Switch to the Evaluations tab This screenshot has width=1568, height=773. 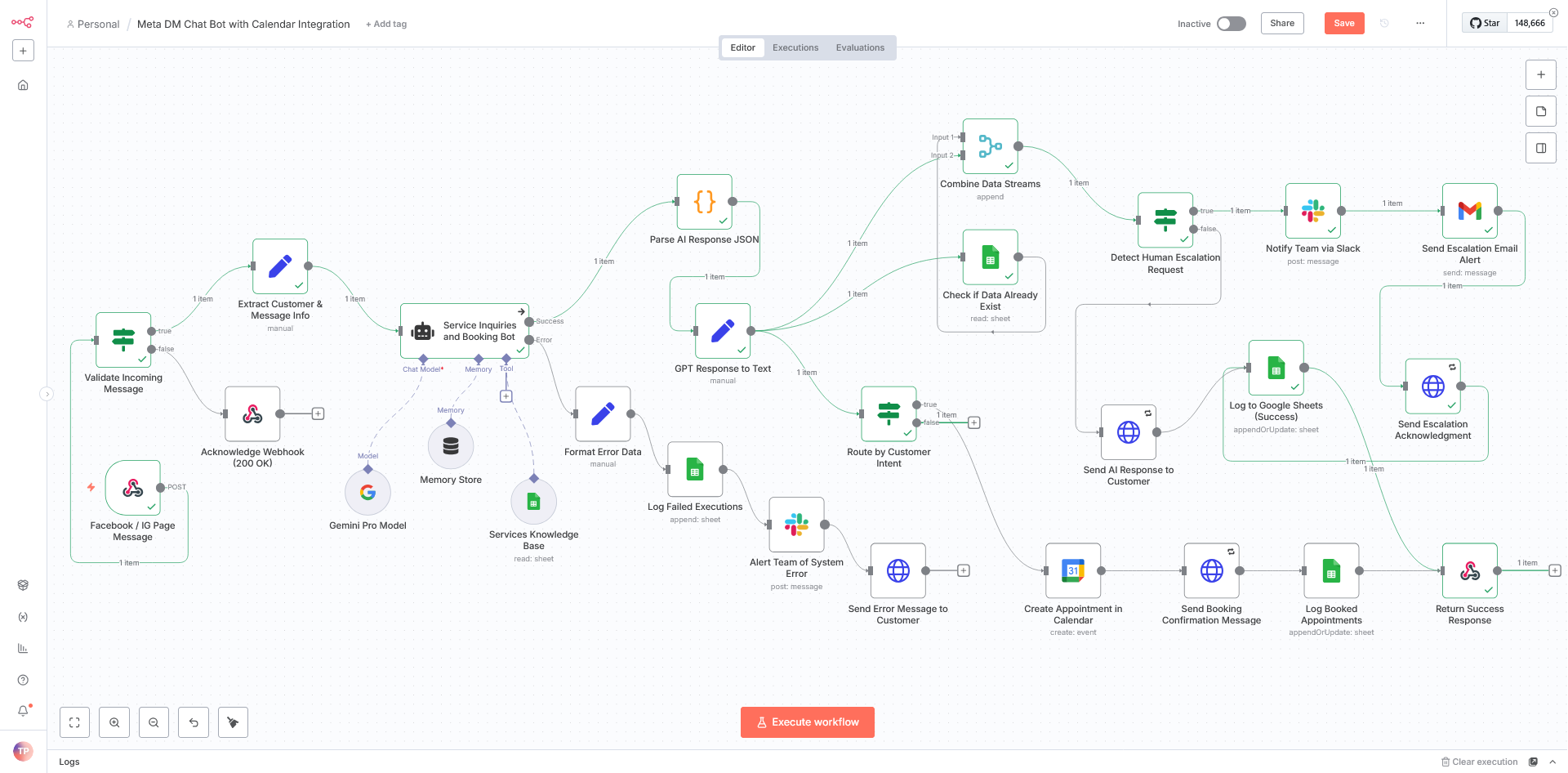(x=860, y=47)
